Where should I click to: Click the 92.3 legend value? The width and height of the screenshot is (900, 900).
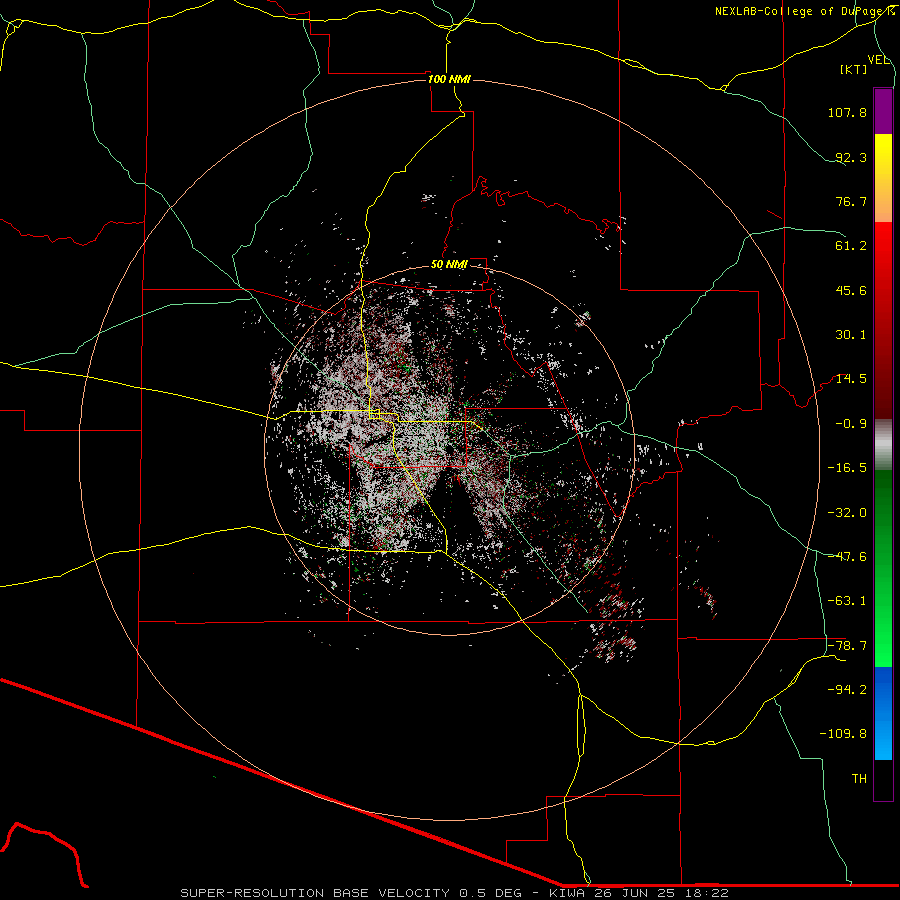pos(851,157)
